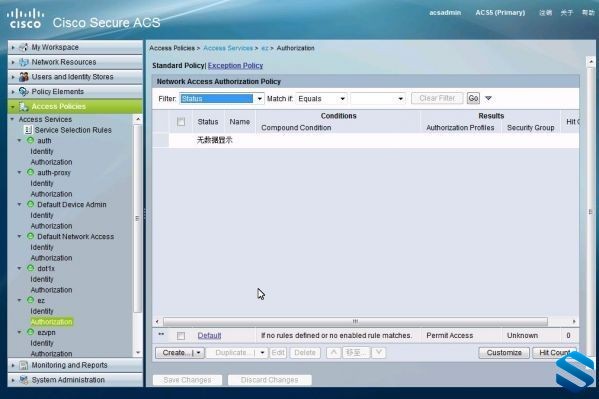Screen dimensions: 599x399
Task: Open the Policy Elements menu section
Action: coord(75,92)
